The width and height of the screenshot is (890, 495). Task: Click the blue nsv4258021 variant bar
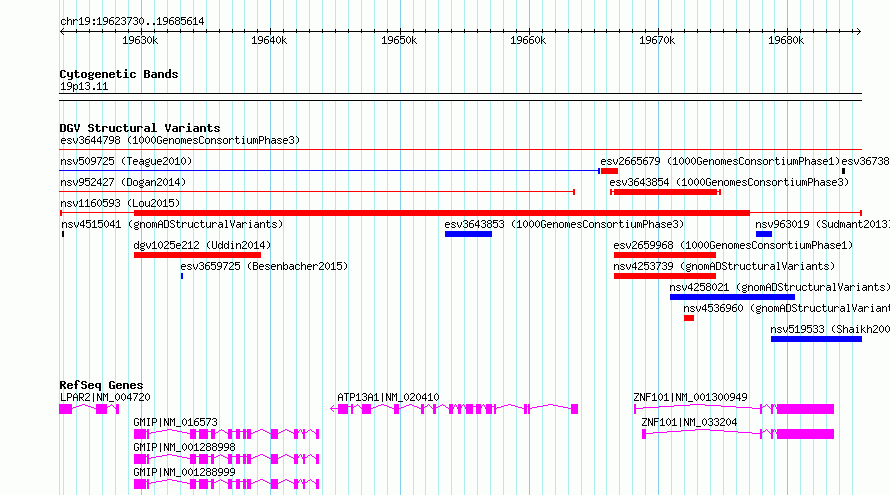(732, 297)
